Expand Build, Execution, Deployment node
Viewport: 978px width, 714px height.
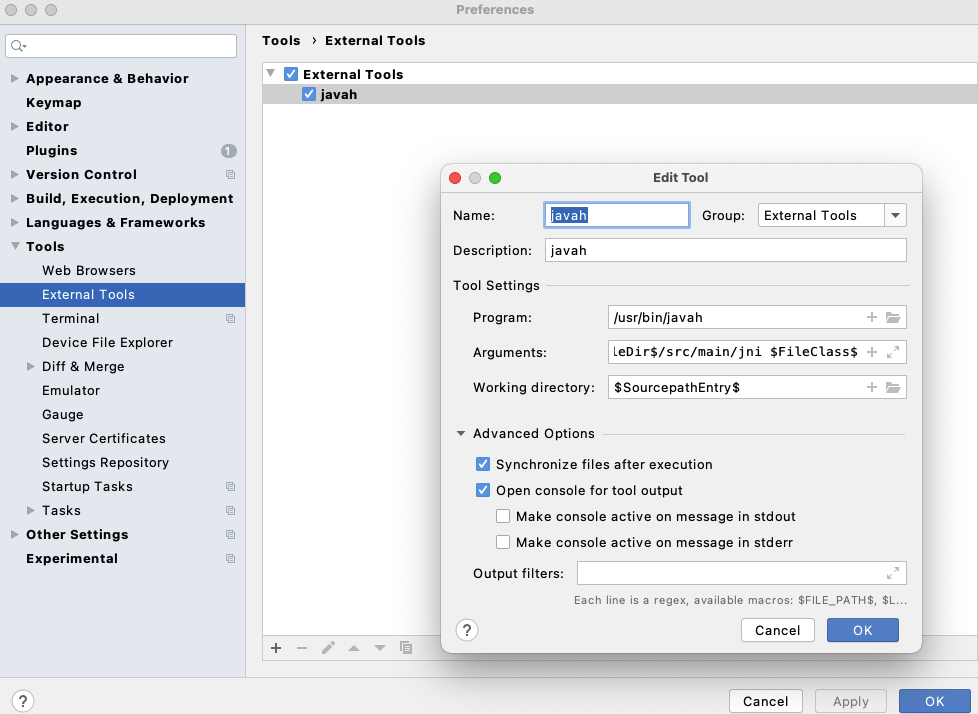click(14, 198)
